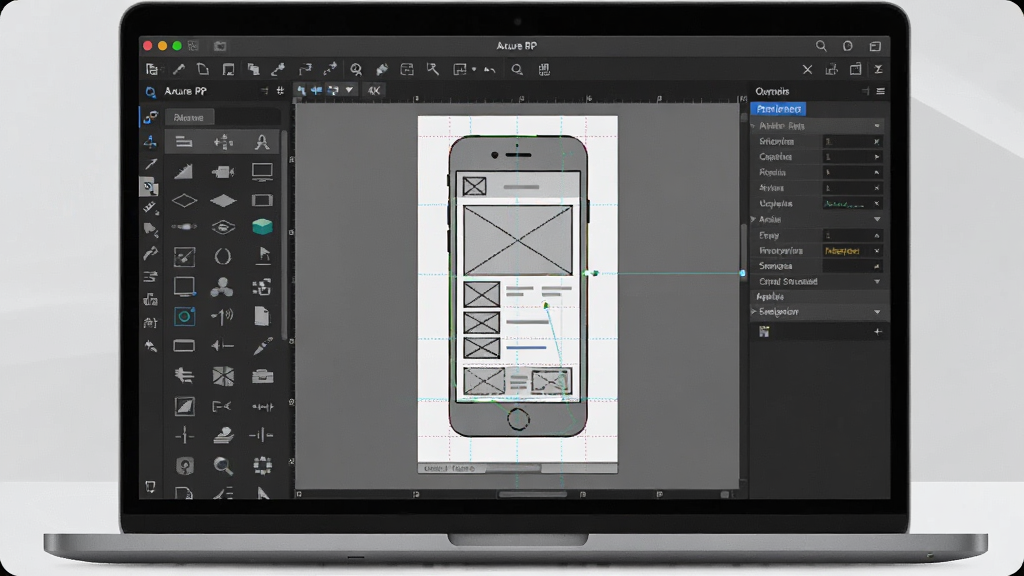The height and width of the screenshot is (576, 1024).
Task: Collapse the first section header arrow in the right panel
Action: (x=877, y=125)
